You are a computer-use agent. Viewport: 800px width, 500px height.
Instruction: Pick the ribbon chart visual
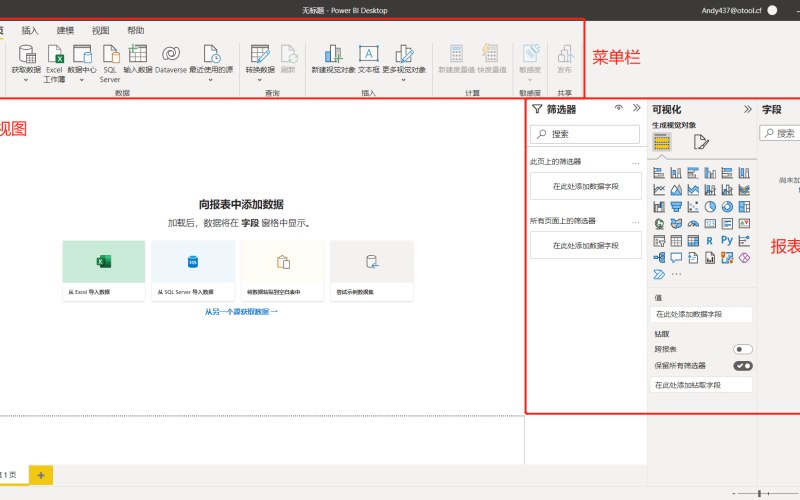point(744,190)
